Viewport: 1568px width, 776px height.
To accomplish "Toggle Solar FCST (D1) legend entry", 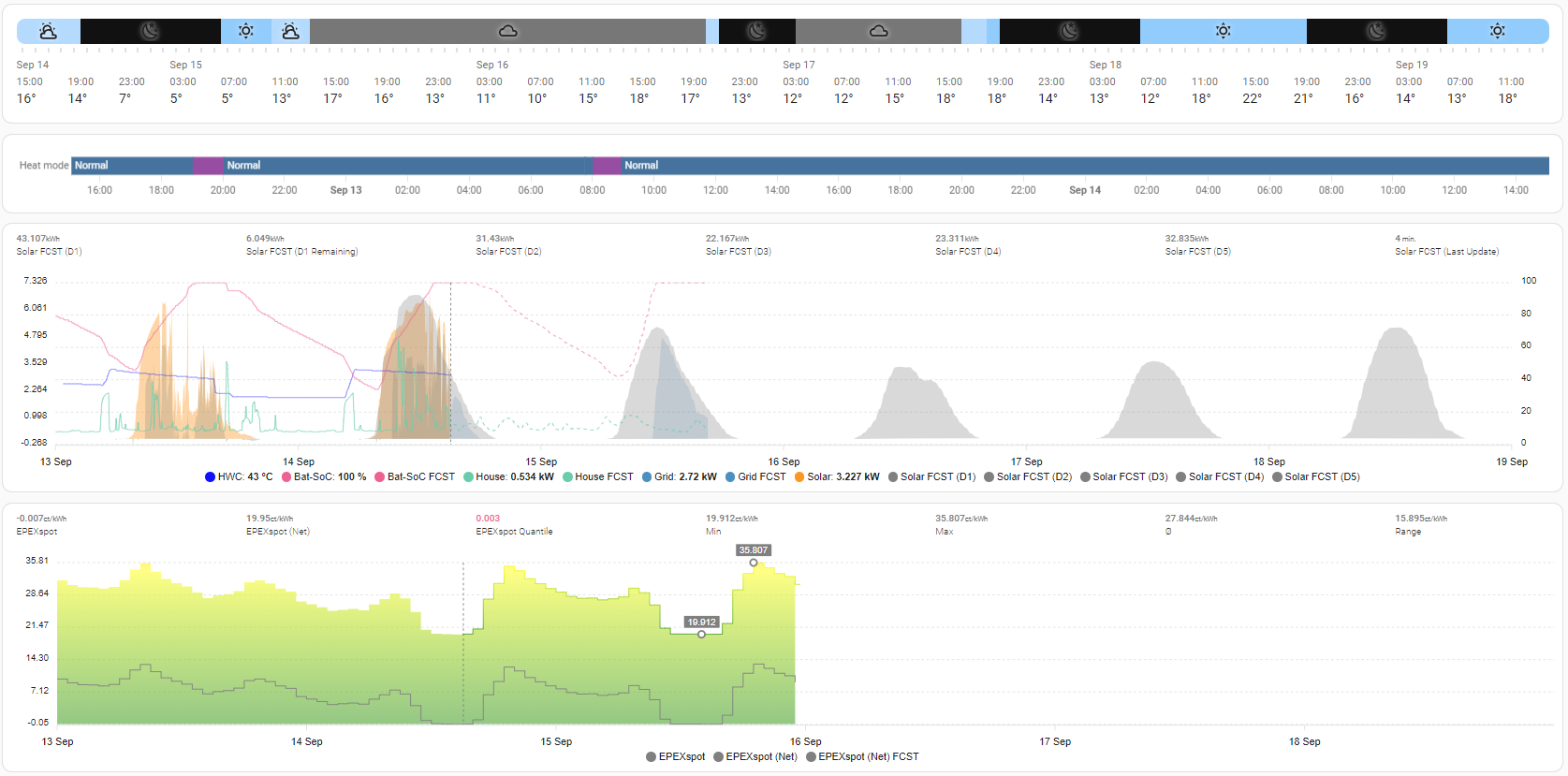I will [931, 476].
